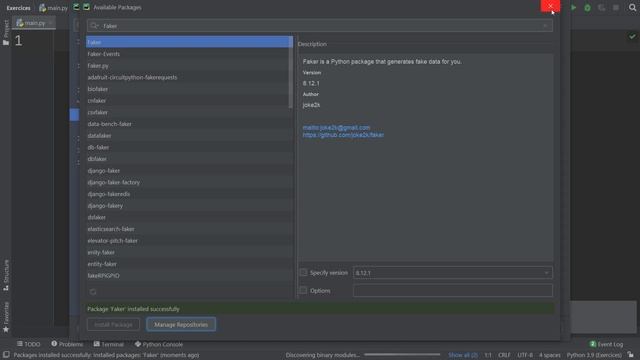640x360 pixels.
Task: Click the green inspection checkmark in editor
Action: (x=632, y=37)
